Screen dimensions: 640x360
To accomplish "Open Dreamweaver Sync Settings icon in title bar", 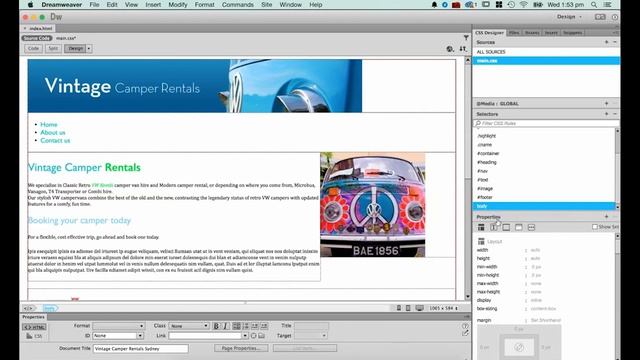I will coord(600,17).
